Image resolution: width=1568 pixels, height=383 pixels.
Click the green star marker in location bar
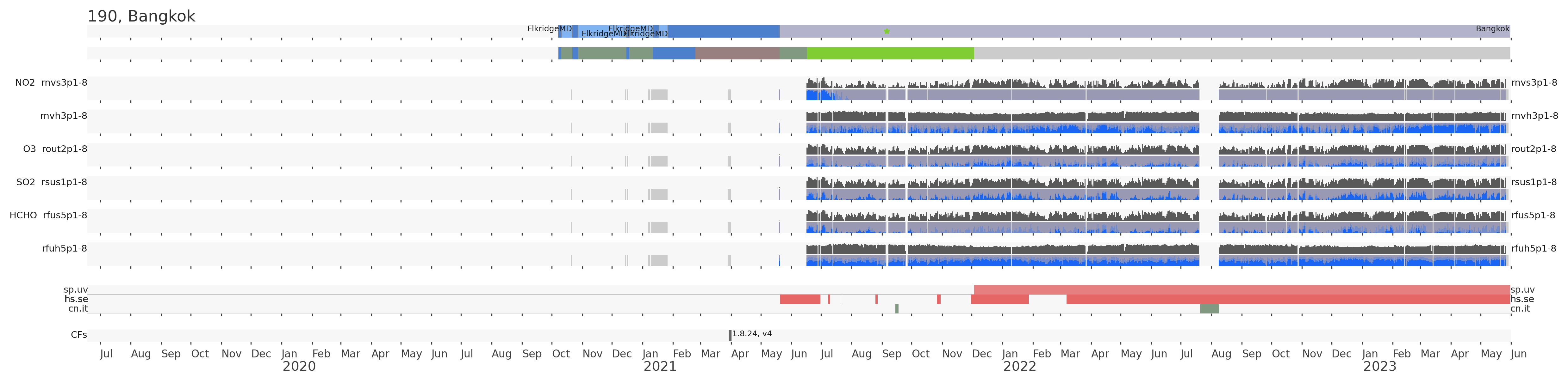886,31
